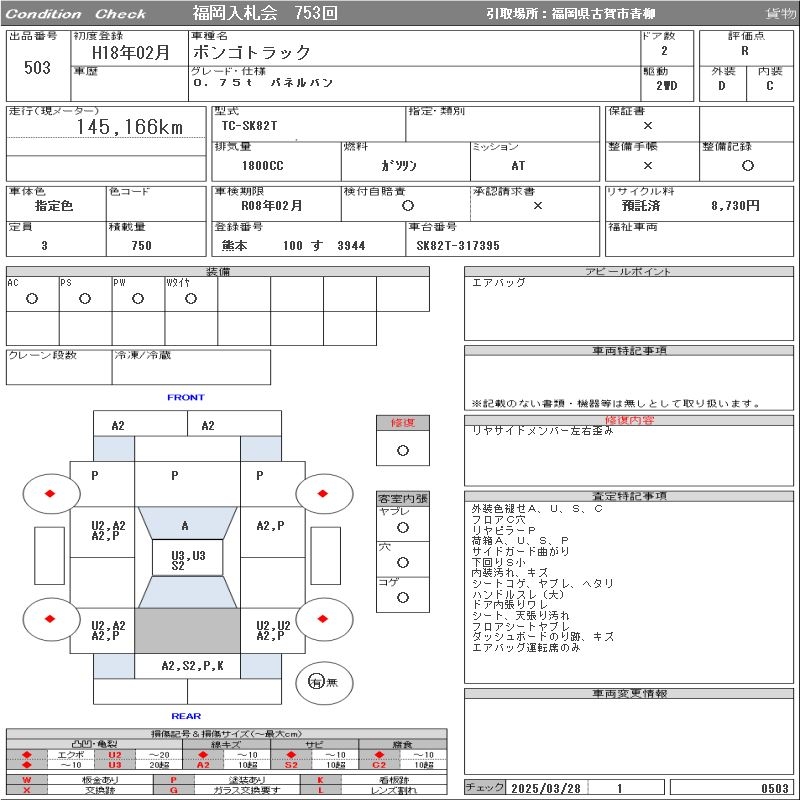The image size is (800, 800).
Task: Click the load capacity 750
Action: (x=141, y=245)
